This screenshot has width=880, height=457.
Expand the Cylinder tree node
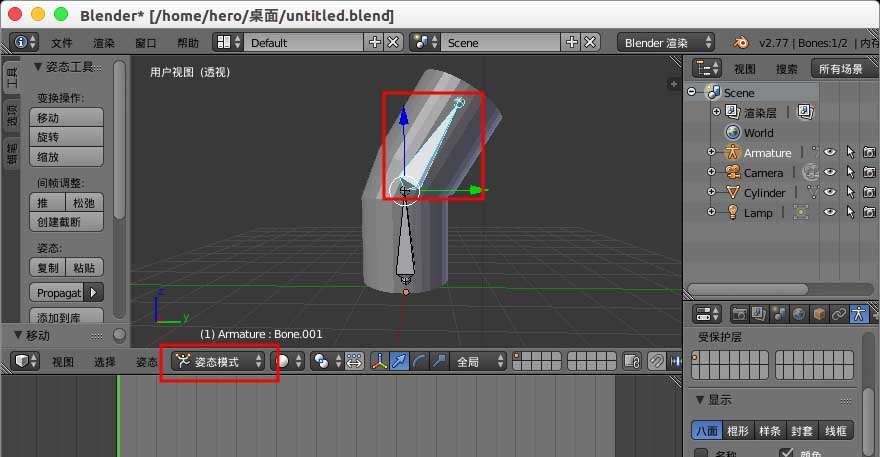(x=711, y=192)
